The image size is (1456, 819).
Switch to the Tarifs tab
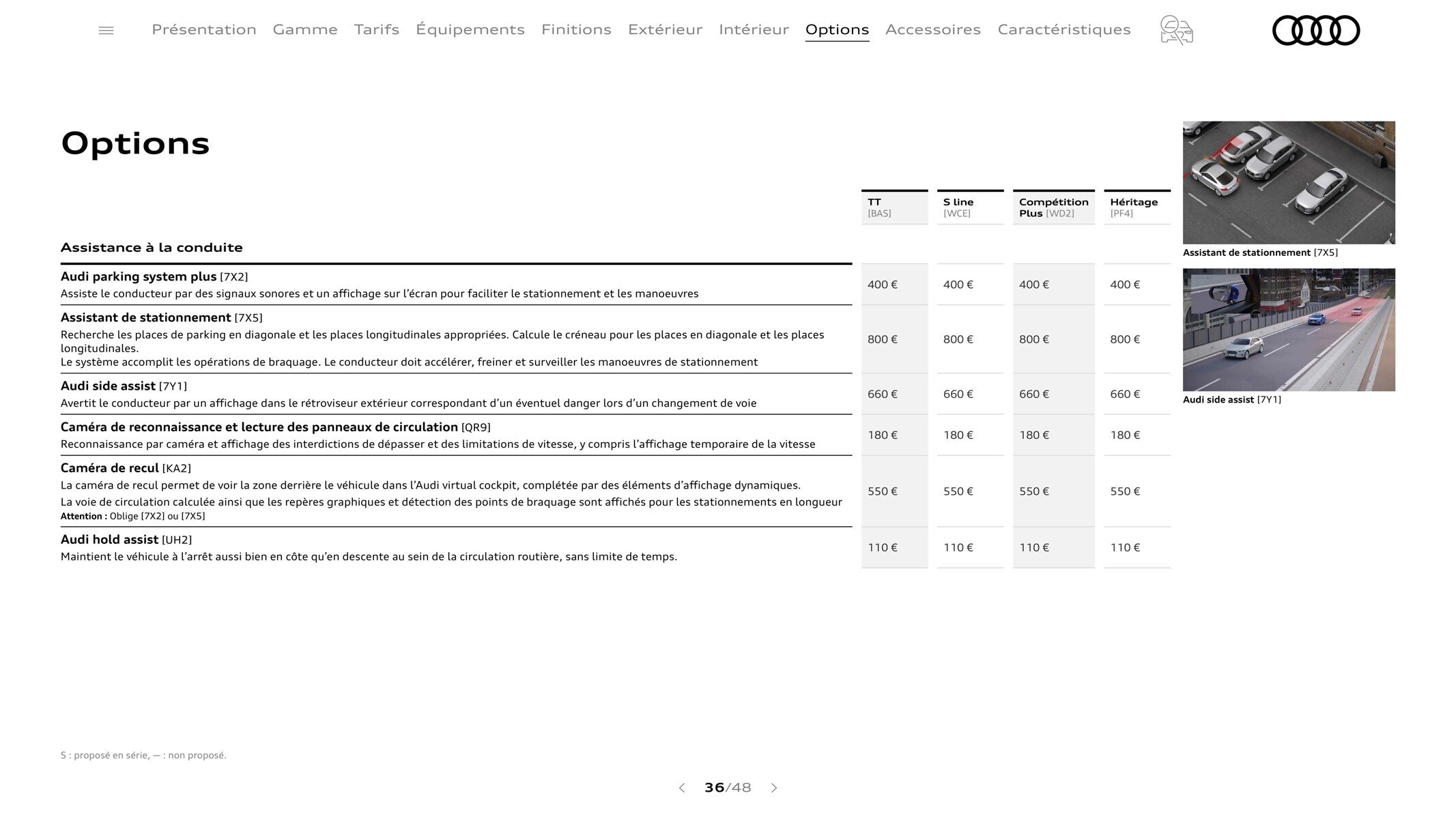click(x=377, y=29)
